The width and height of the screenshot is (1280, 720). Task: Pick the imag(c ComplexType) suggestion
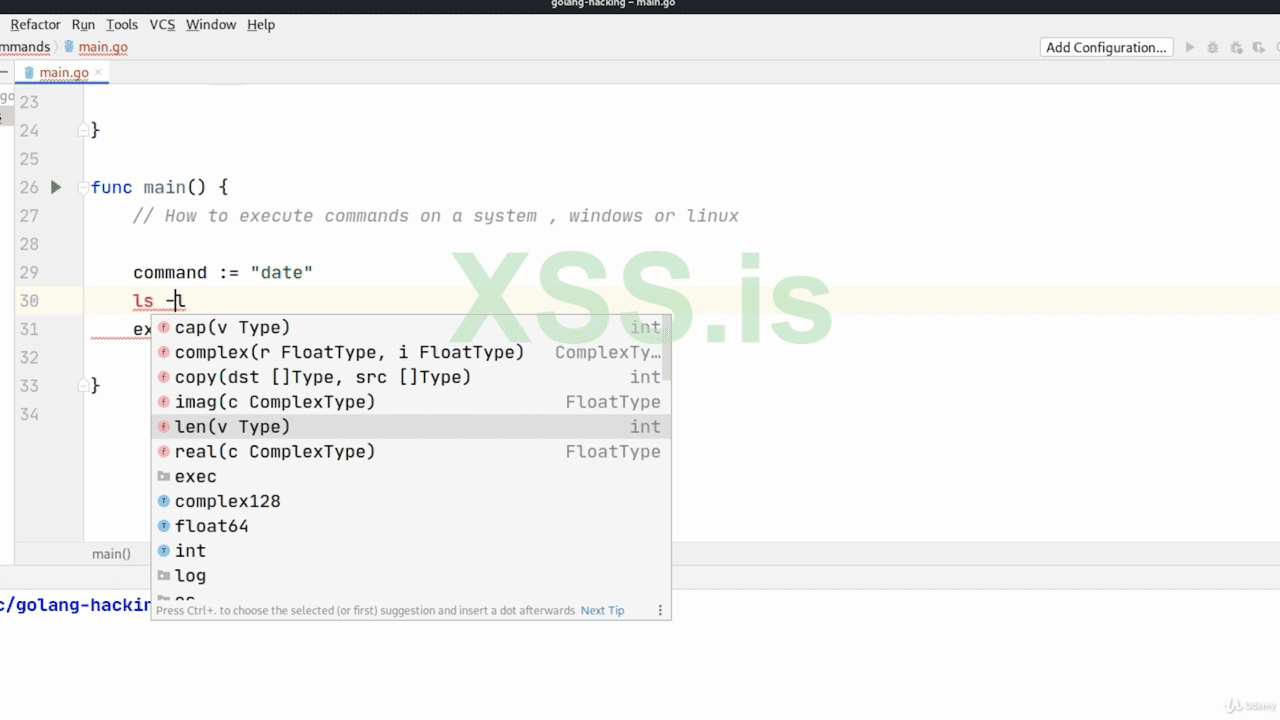click(410, 402)
